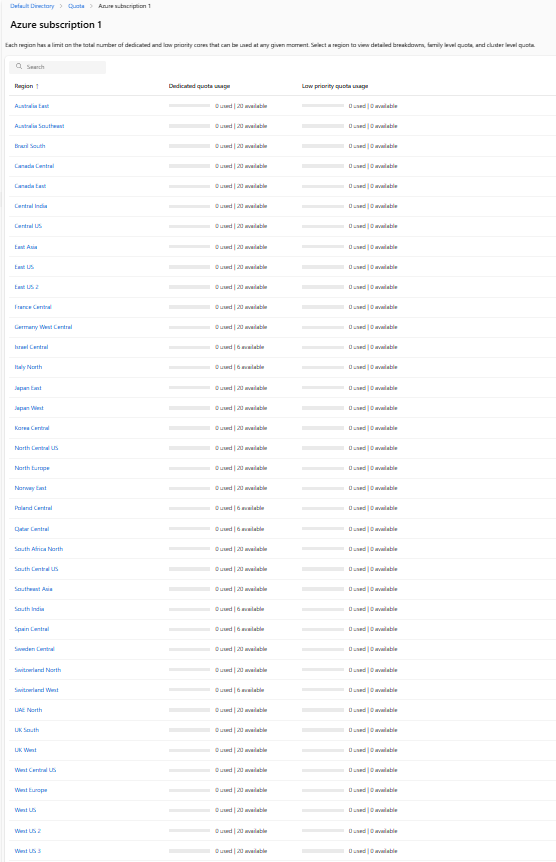Sort by the Region column arrow
This screenshot has width=556, height=862.
(x=37, y=86)
